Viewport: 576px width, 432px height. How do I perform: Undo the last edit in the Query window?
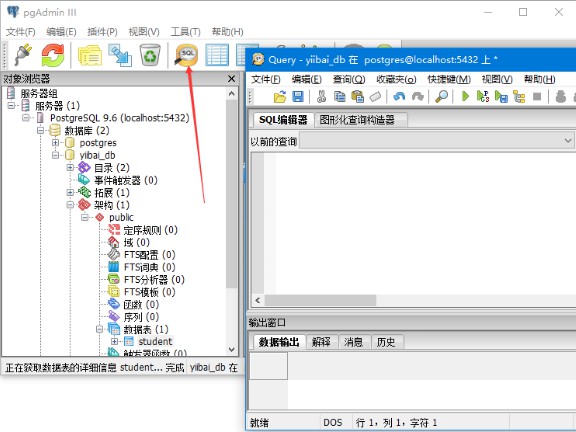point(399,97)
